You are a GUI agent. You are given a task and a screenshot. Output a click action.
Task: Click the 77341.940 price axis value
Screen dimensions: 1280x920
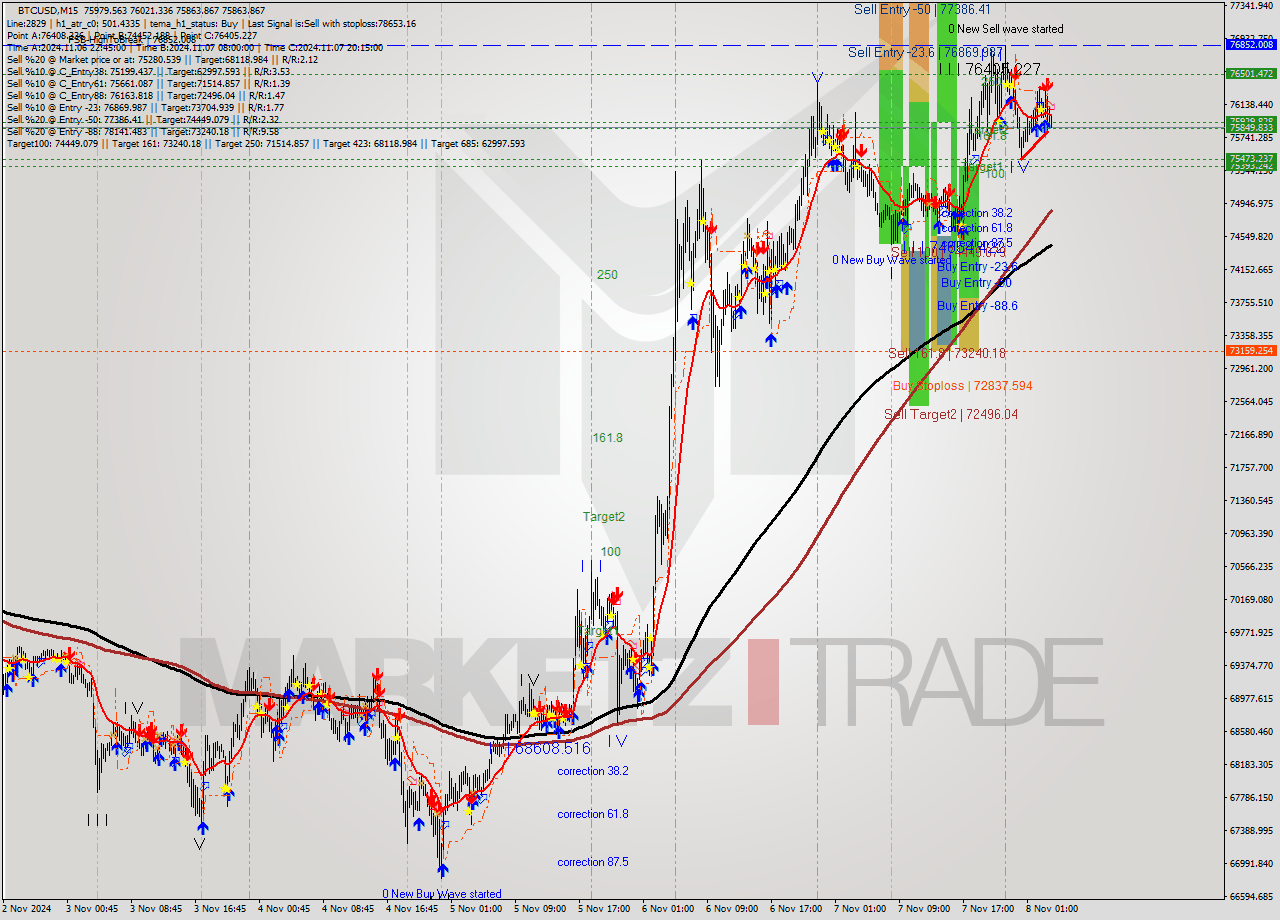pyautogui.click(x=1252, y=6)
